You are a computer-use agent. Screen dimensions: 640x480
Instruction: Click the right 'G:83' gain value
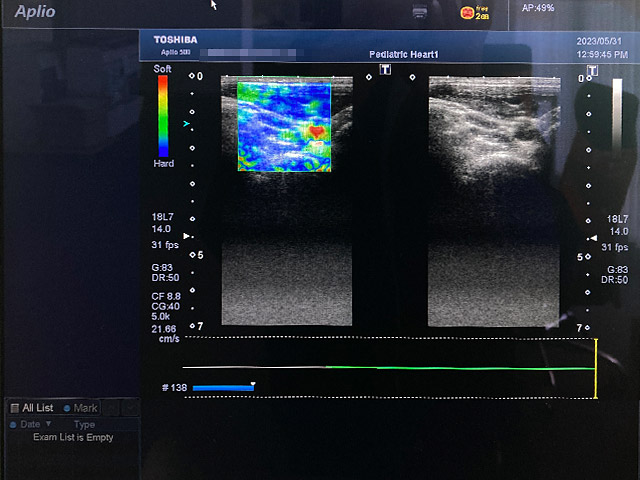(x=618, y=270)
